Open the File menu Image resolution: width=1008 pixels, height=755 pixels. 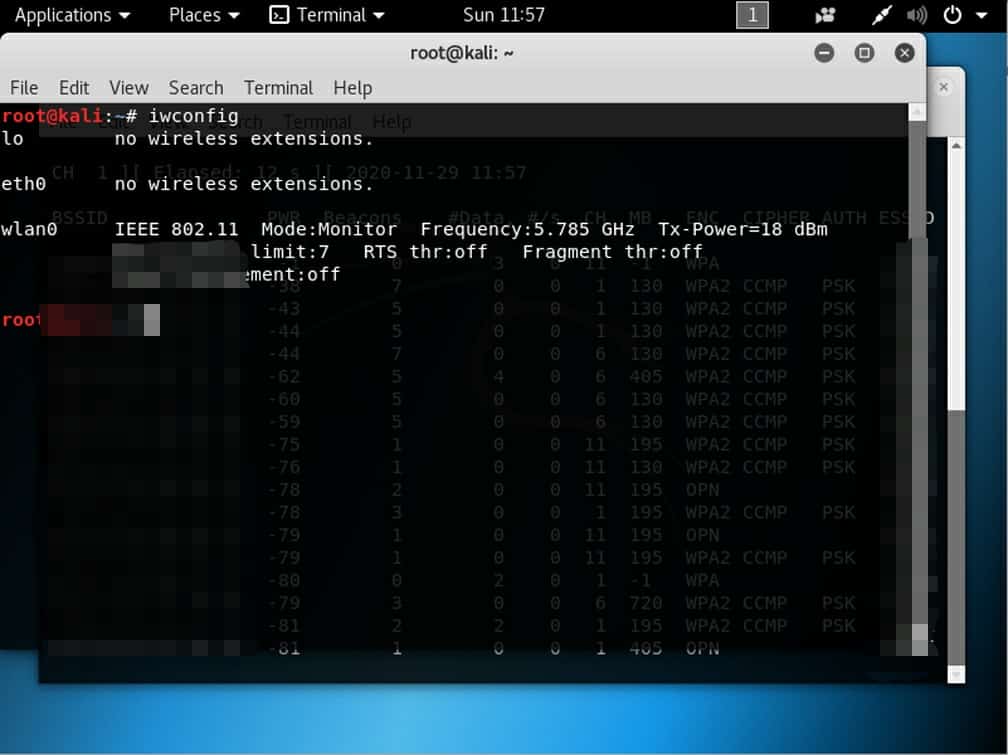tap(24, 88)
